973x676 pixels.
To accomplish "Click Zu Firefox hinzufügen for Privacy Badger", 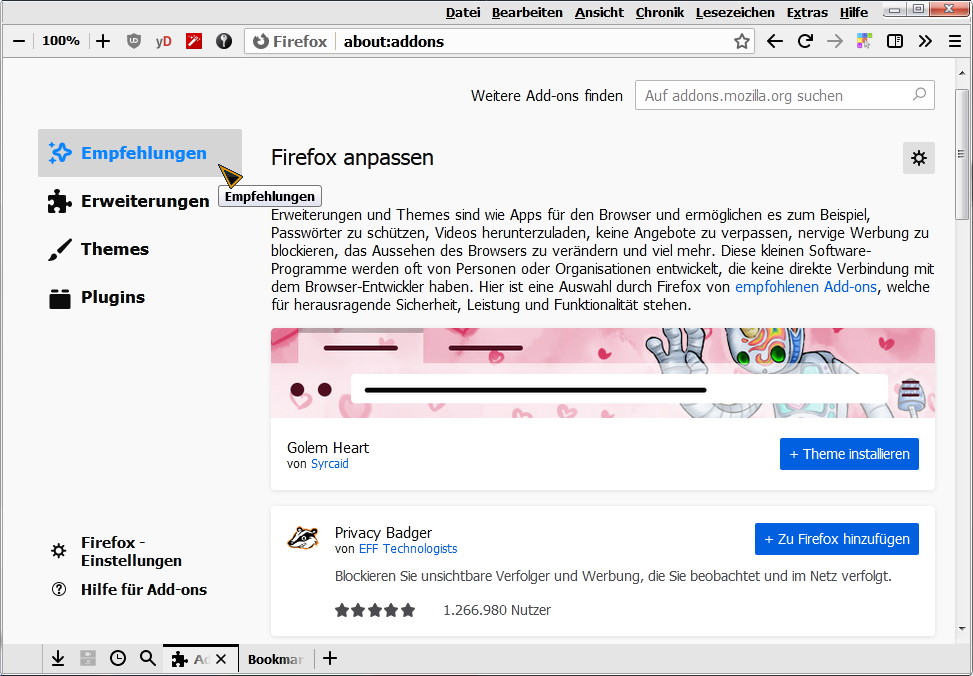I will tap(836, 539).
